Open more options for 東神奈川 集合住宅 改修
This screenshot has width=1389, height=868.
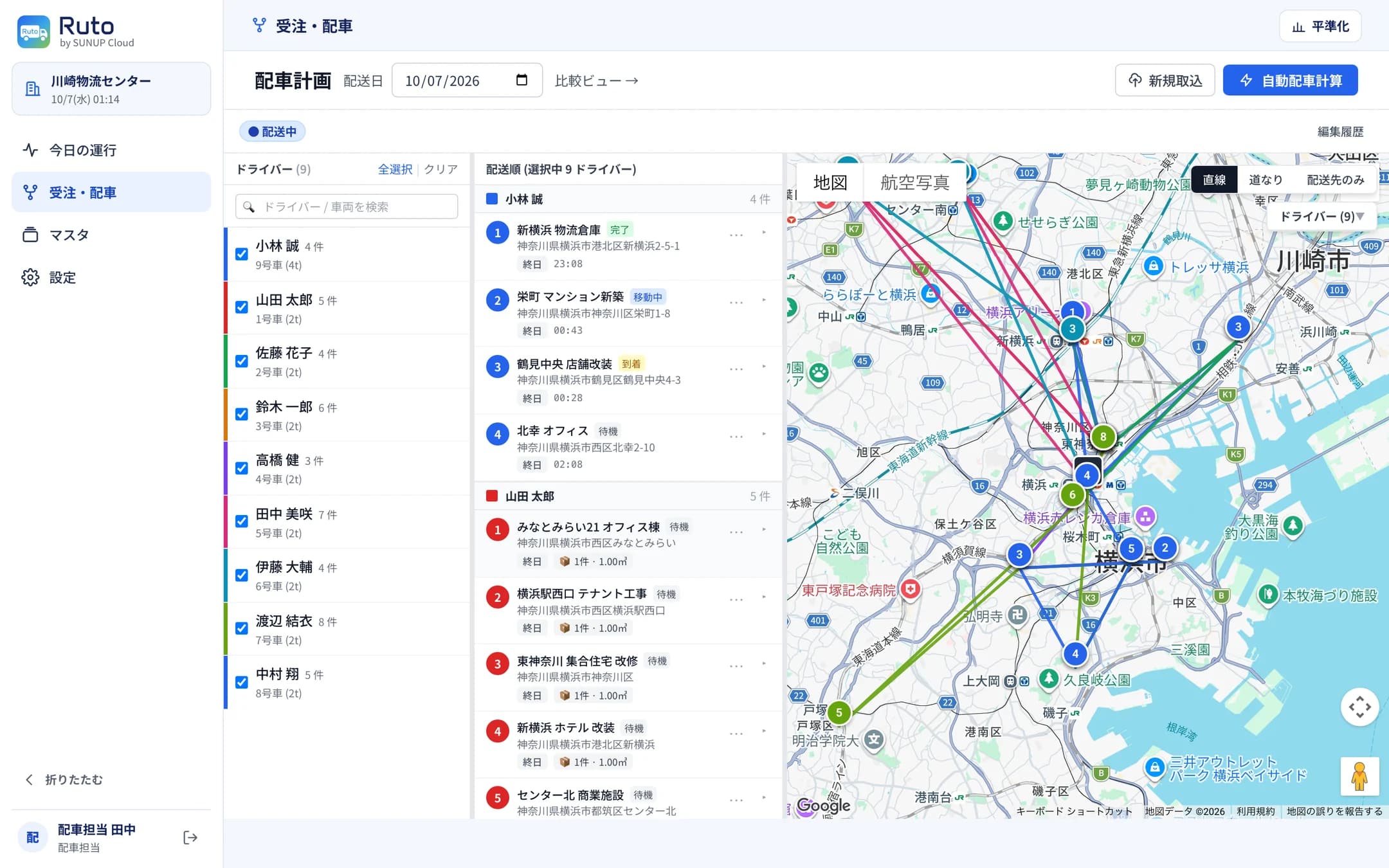(x=736, y=666)
